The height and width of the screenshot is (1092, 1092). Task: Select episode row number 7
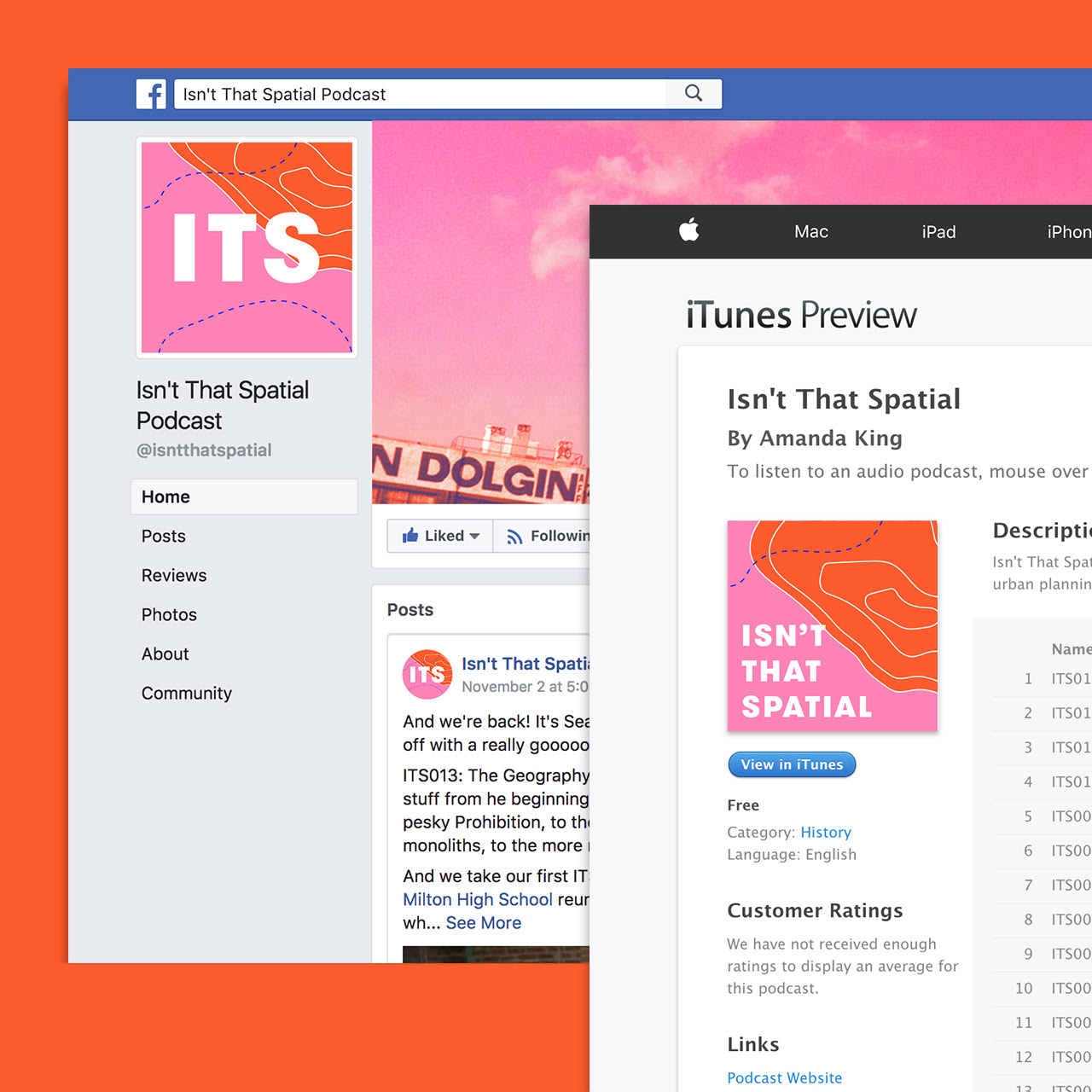1042,886
